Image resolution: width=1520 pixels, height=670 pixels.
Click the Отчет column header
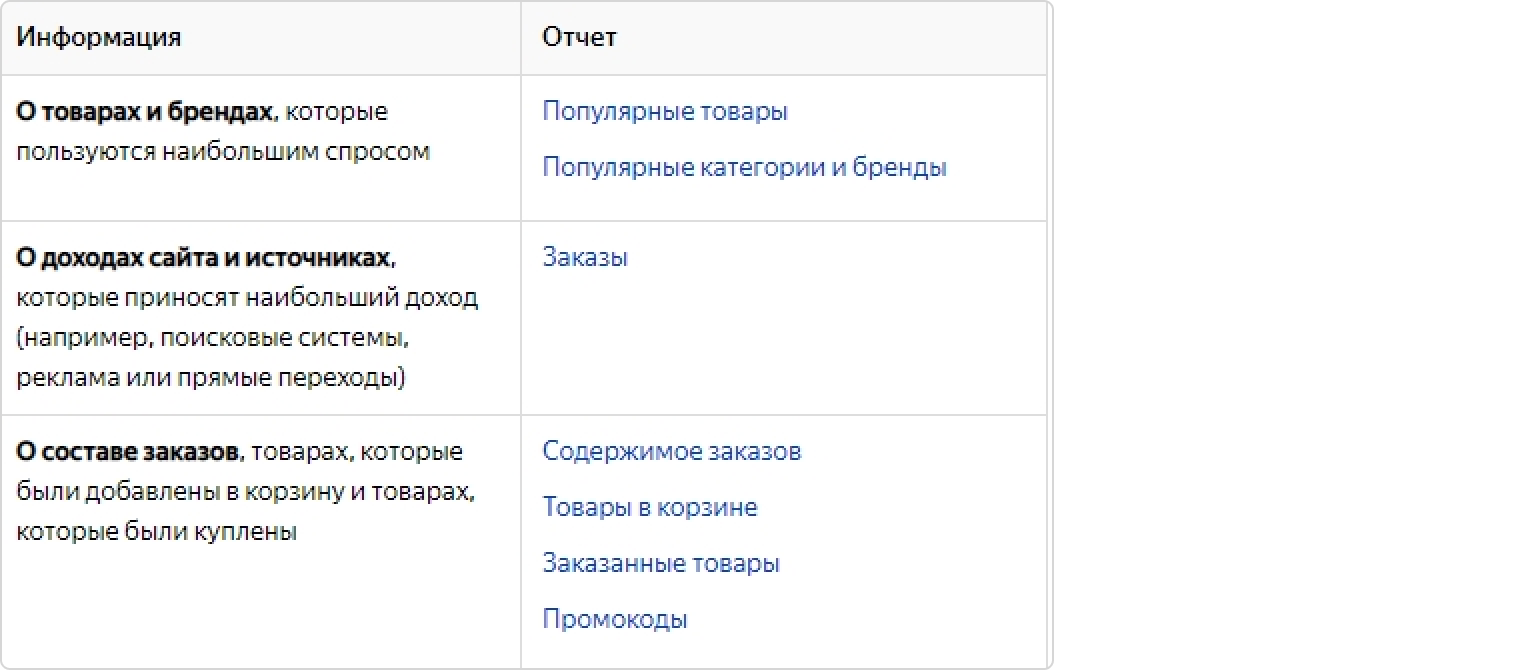(579, 37)
